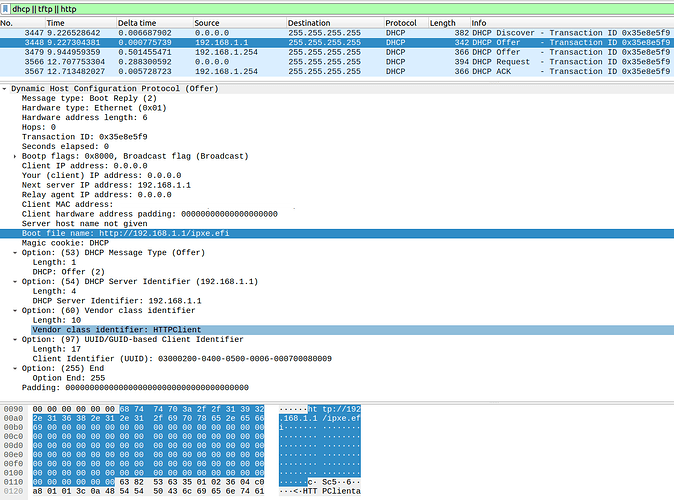Select 'Client MAC address' line

pos(67,204)
